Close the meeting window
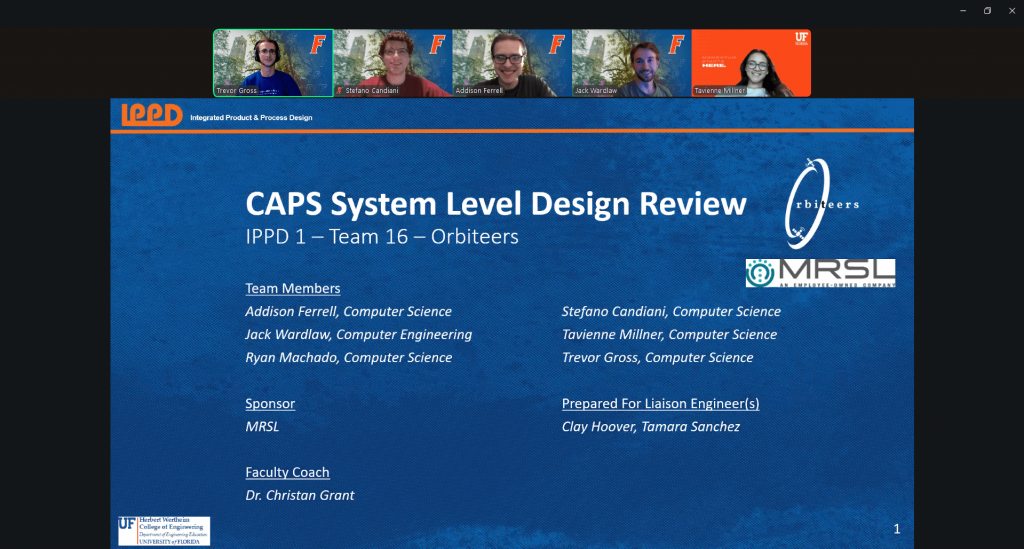 (x=1011, y=10)
